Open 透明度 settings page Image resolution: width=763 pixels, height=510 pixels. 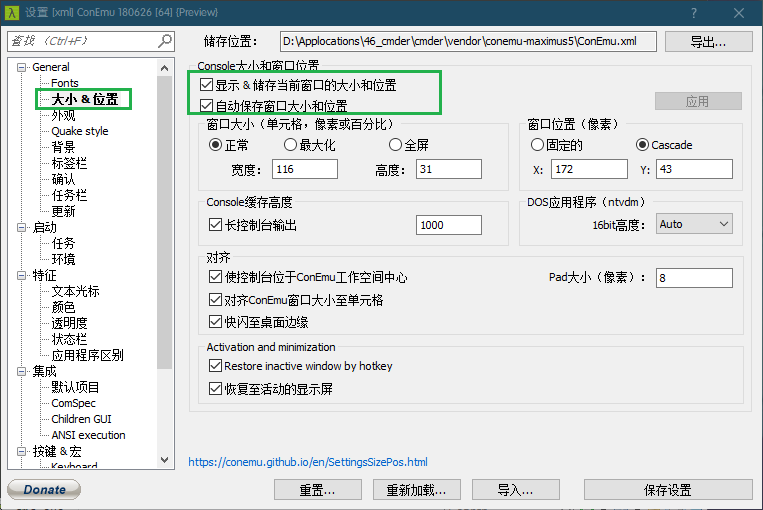coord(69,323)
